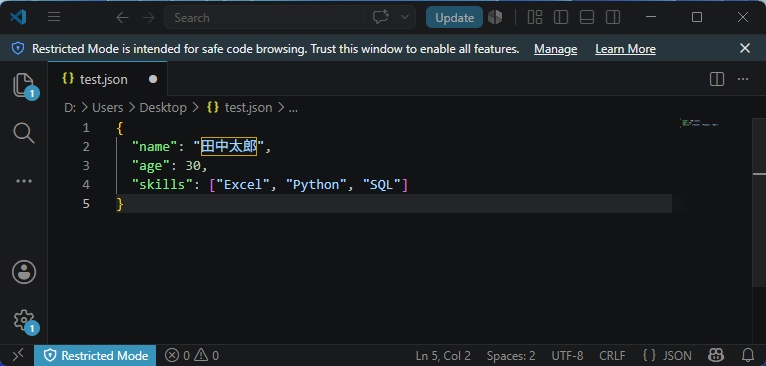Click the selected text 田中太郎
Screen dimensions: 766x366
point(229,147)
